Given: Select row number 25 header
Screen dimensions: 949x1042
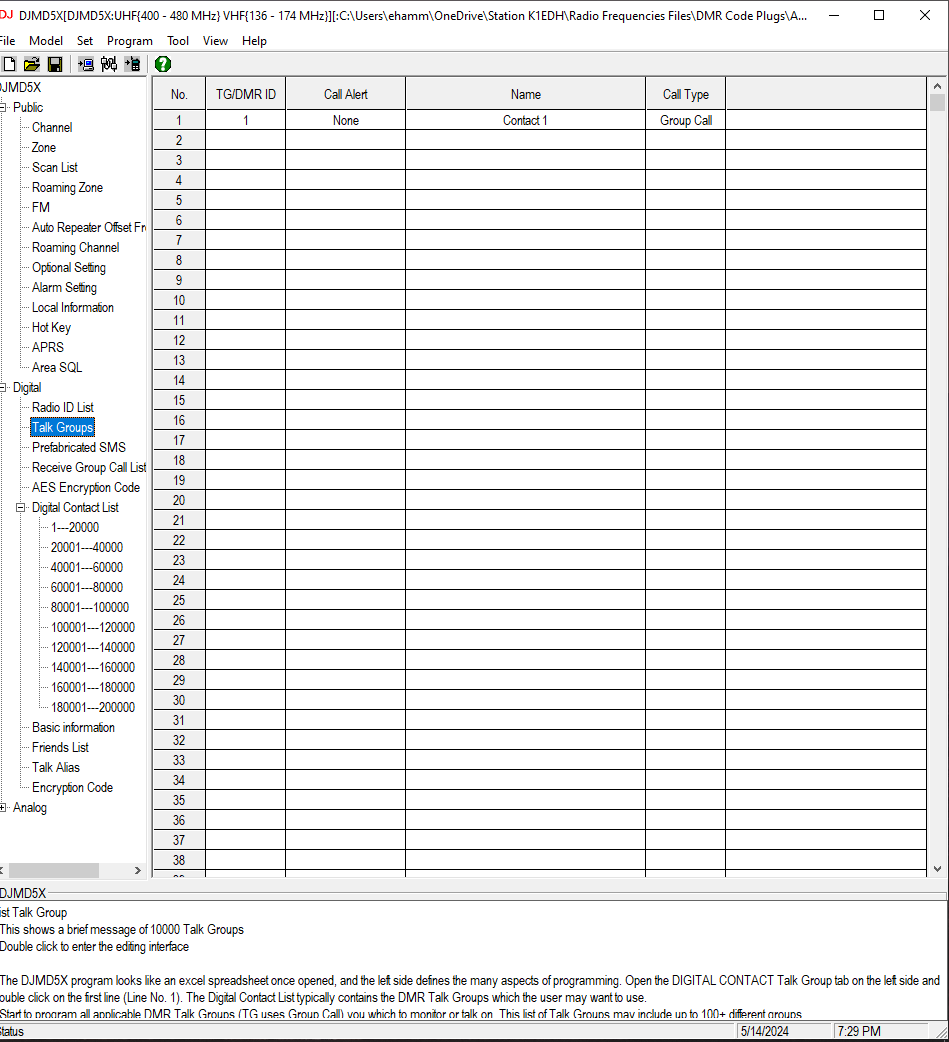Looking at the screenshot, I should [179, 600].
